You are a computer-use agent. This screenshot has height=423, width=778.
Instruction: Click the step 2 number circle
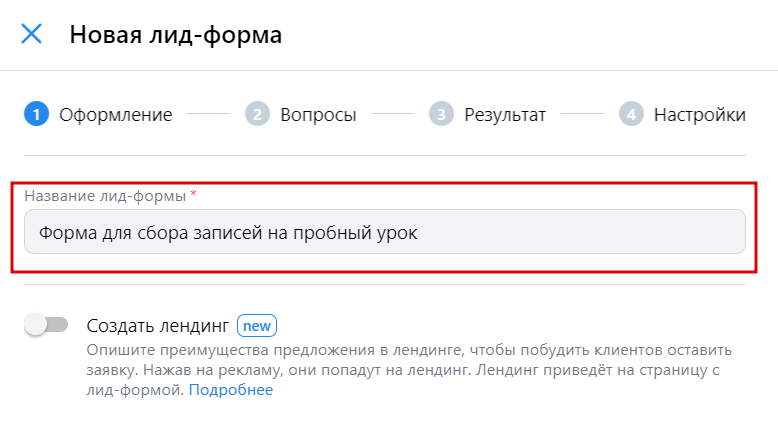click(258, 114)
